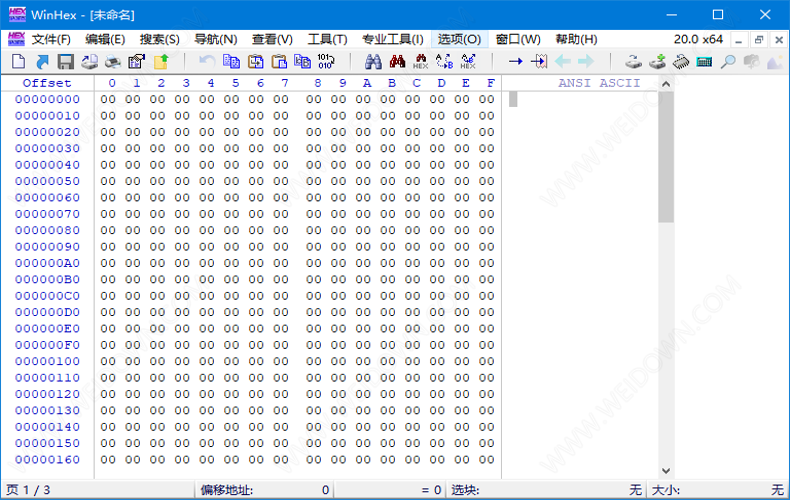Click the ANSI ASCII column header
This screenshot has width=790, height=500.
(x=599, y=83)
